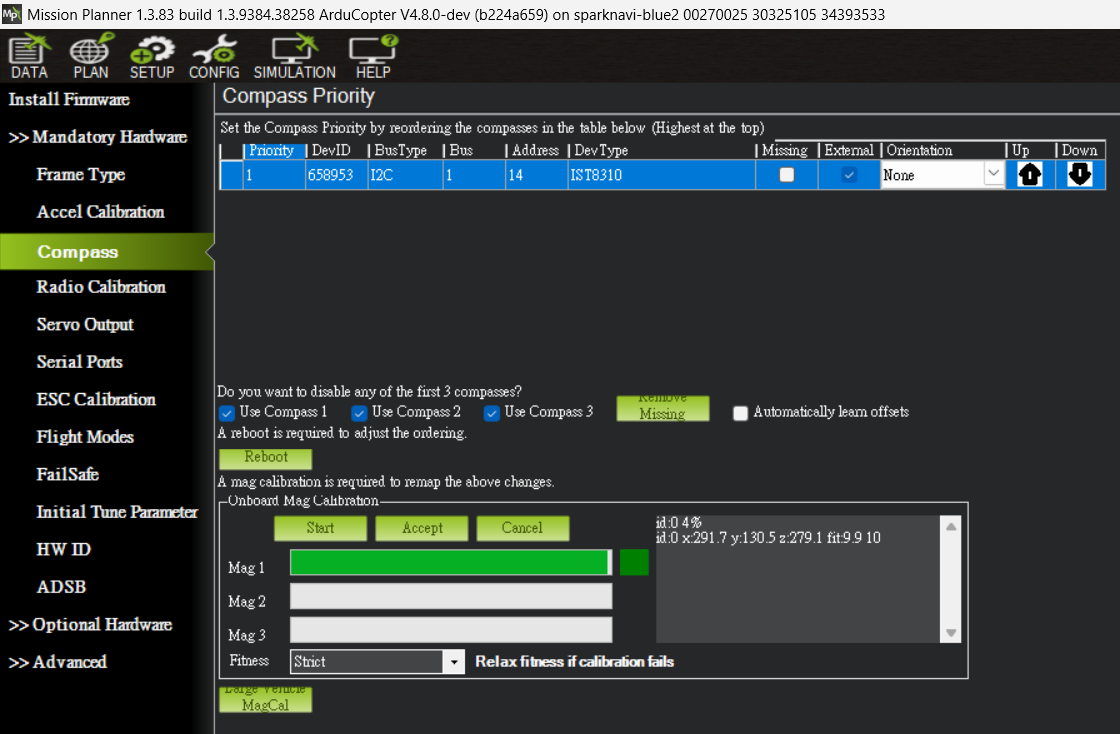Toggle Missing checkbox for IST8310 compass
This screenshot has width=1120, height=734.
[x=786, y=175]
